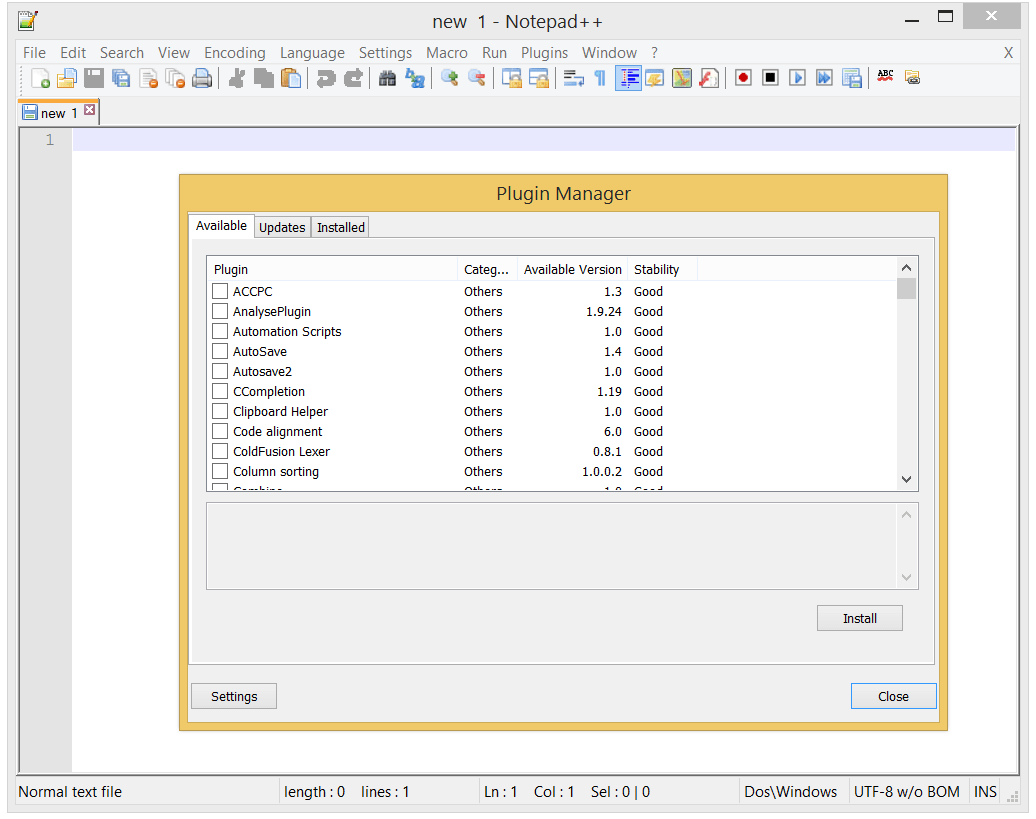Click the Replace toolbar icon
This screenshot has height=819, width=1036.
(415, 78)
